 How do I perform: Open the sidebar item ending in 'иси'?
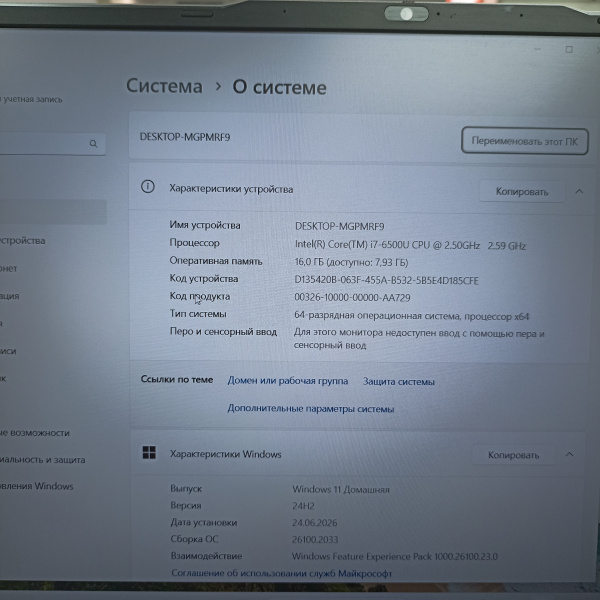click(8, 351)
